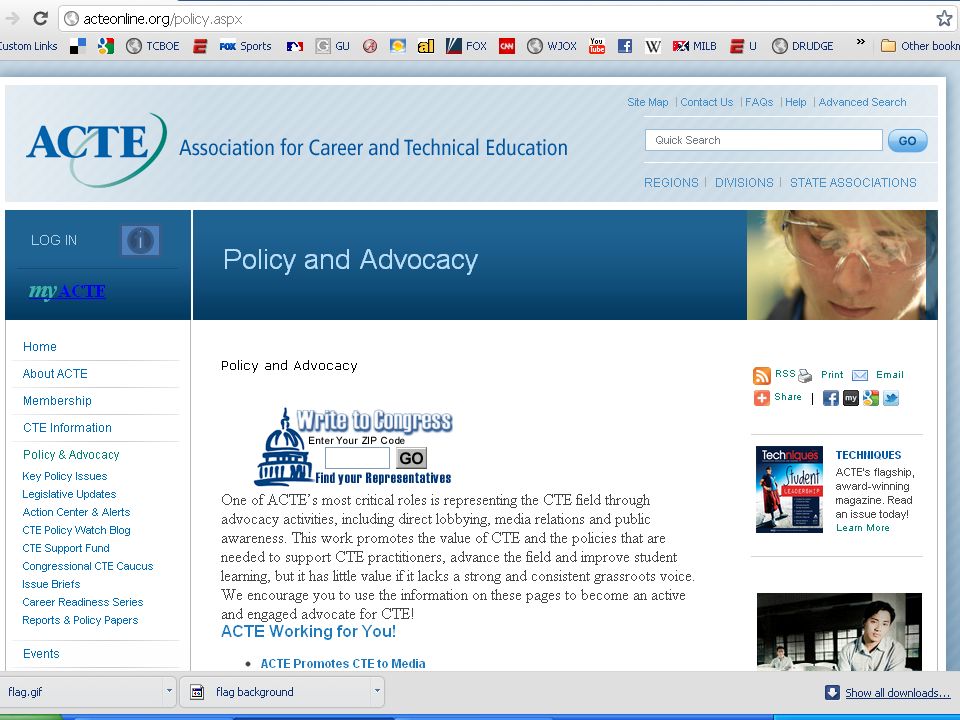Screen dimensions: 960x720
Task: Open the GU bookmark
Action: (332, 46)
